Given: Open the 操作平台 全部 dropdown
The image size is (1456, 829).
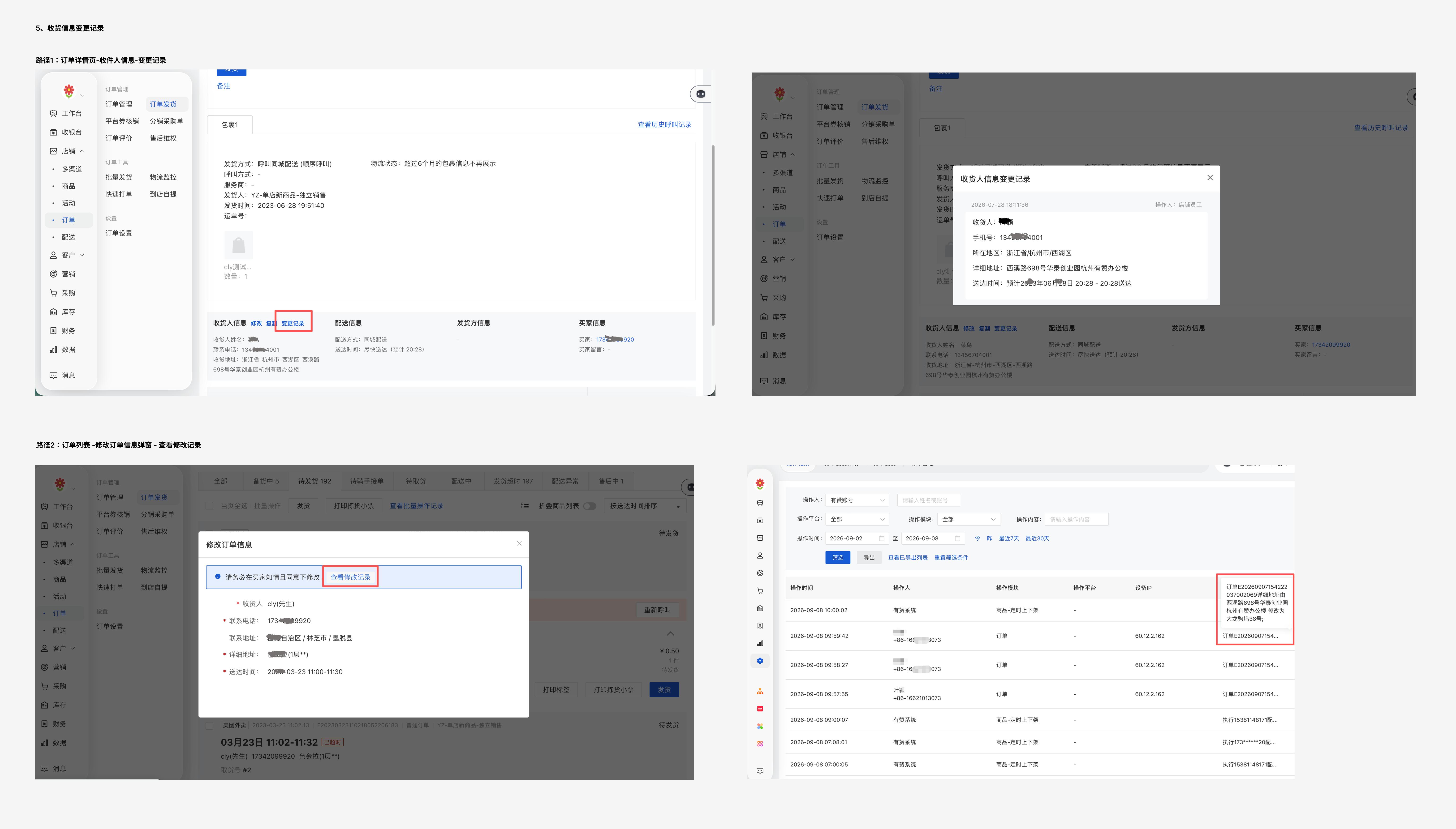Looking at the screenshot, I should tap(857, 519).
